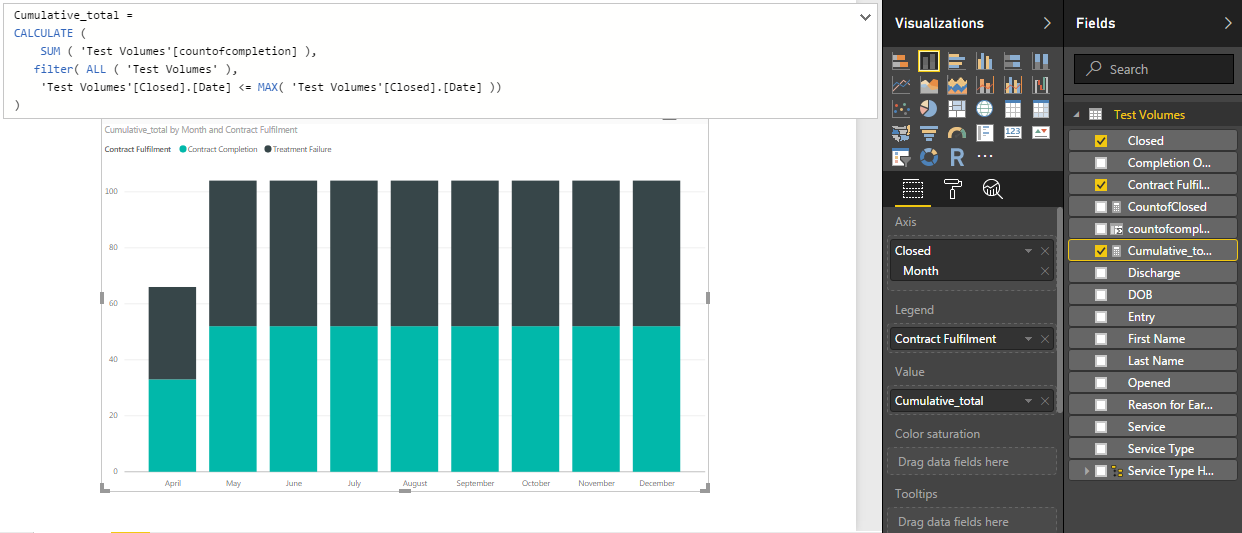Screen dimensions: 1242x533
Task: Choose the Scatter chart icon
Action: click(x=901, y=109)
